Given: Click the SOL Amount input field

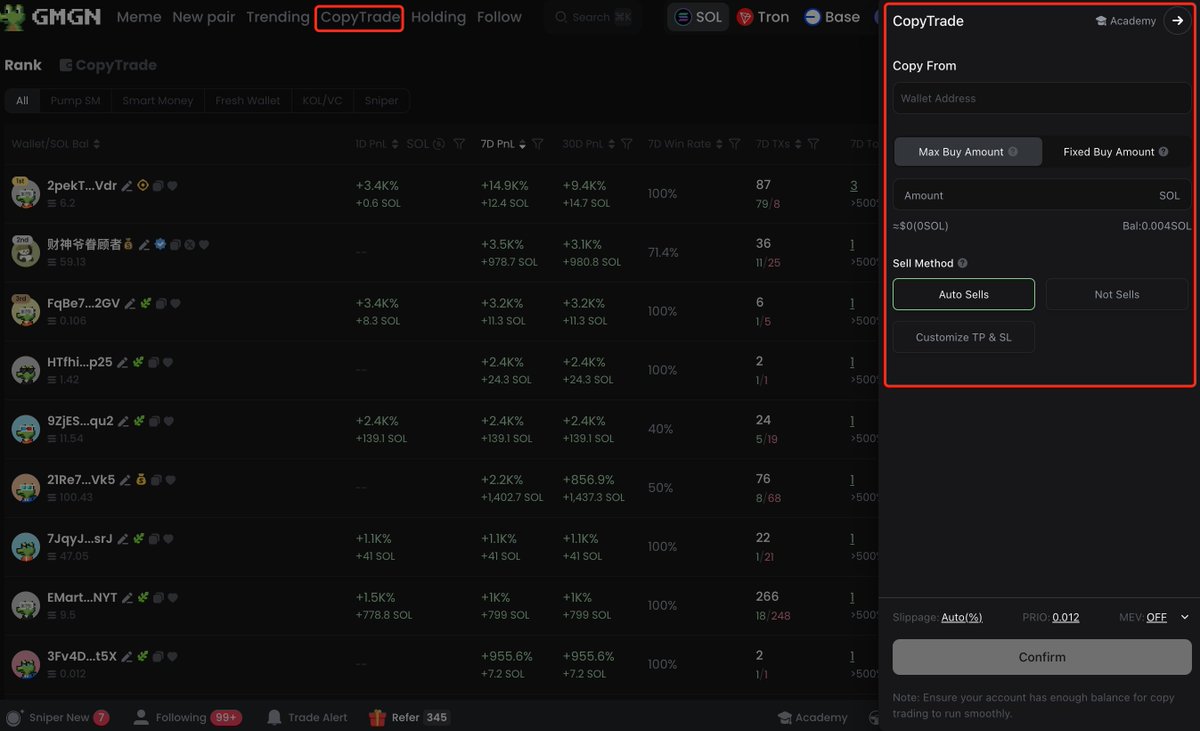Looking at the screenshot, I should 1042,195.
